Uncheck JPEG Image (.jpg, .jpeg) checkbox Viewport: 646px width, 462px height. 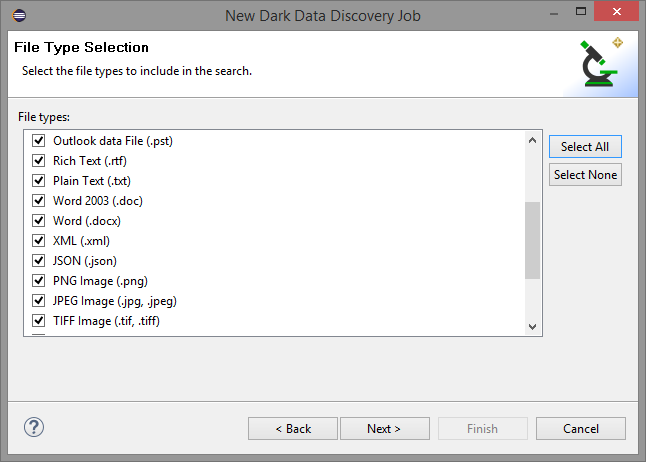pyautogui.click(x=40, y=301)
